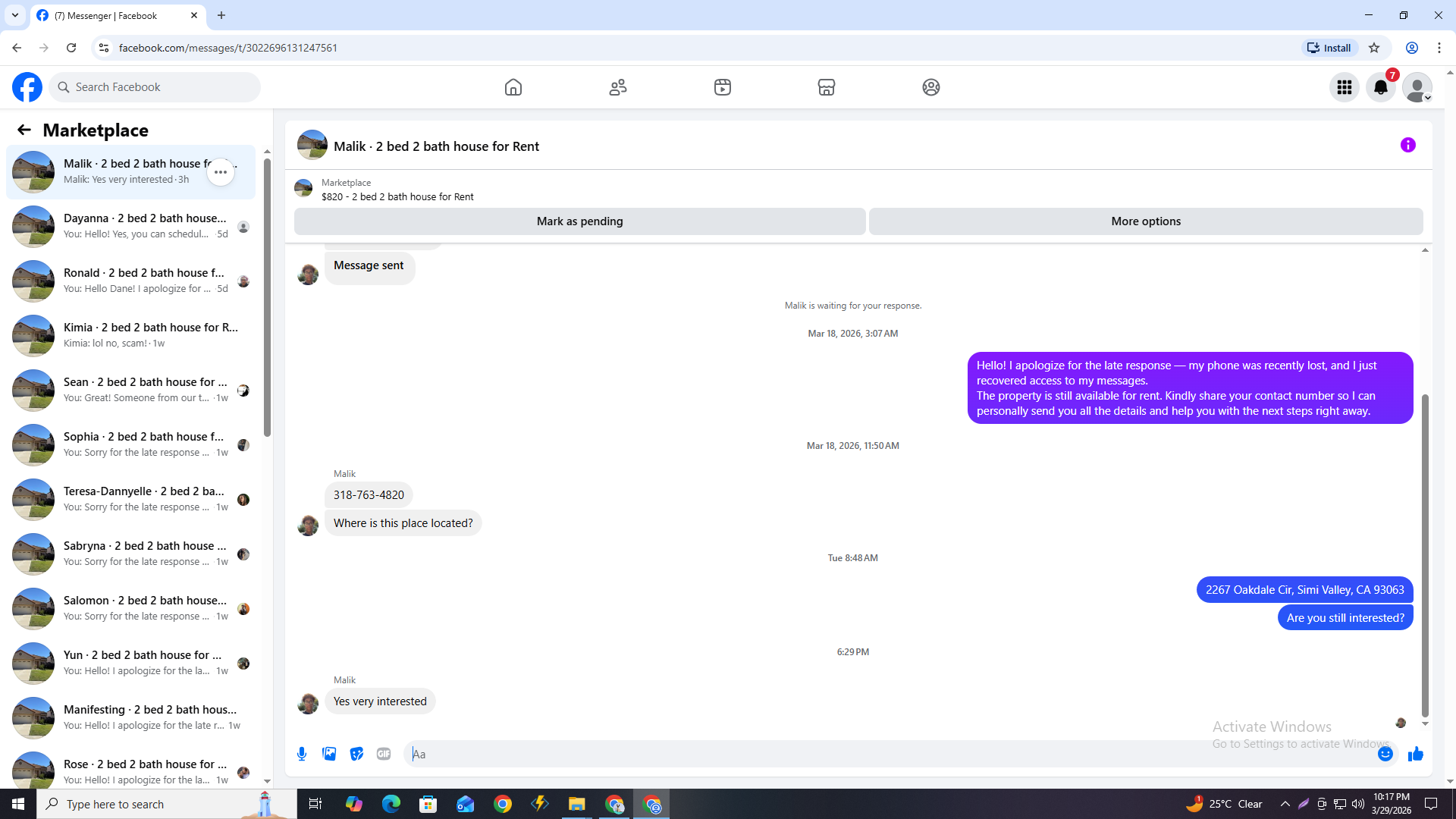The height and width of the screenshot is (819, 1456).
Task: Open conversation information panel
Action: (1408, 145)
